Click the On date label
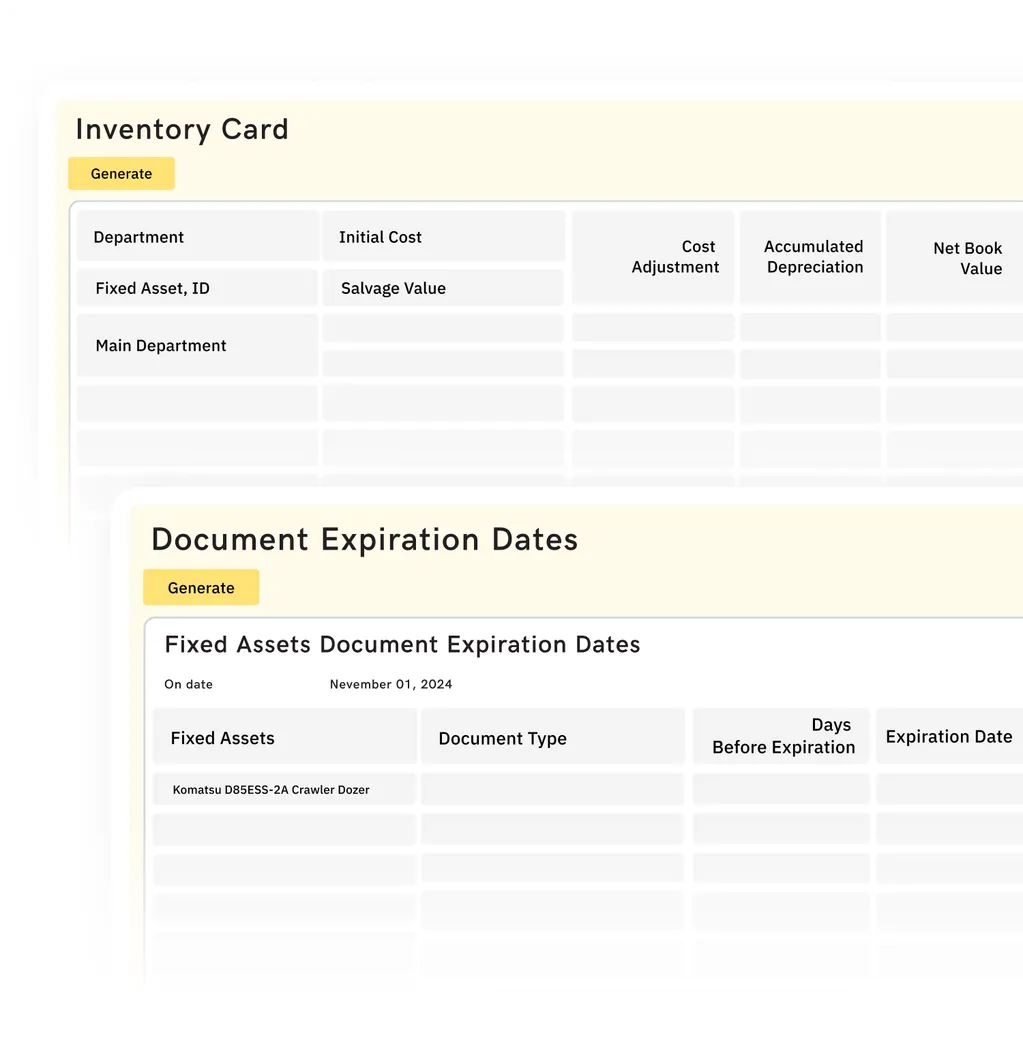1023x1038 pixels. click(x=189, y=684)
